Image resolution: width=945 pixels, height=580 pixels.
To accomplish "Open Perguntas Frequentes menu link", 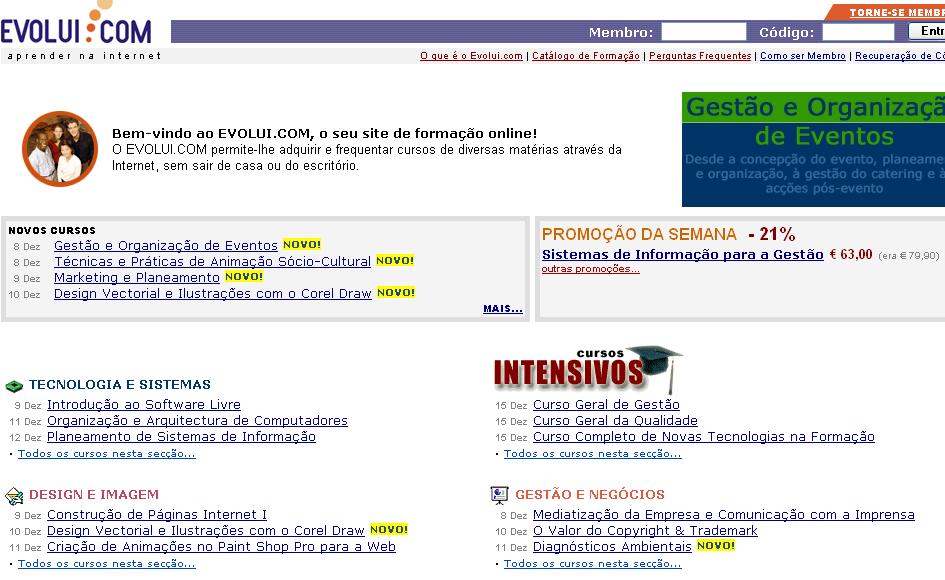I will [x=700, y=56].
